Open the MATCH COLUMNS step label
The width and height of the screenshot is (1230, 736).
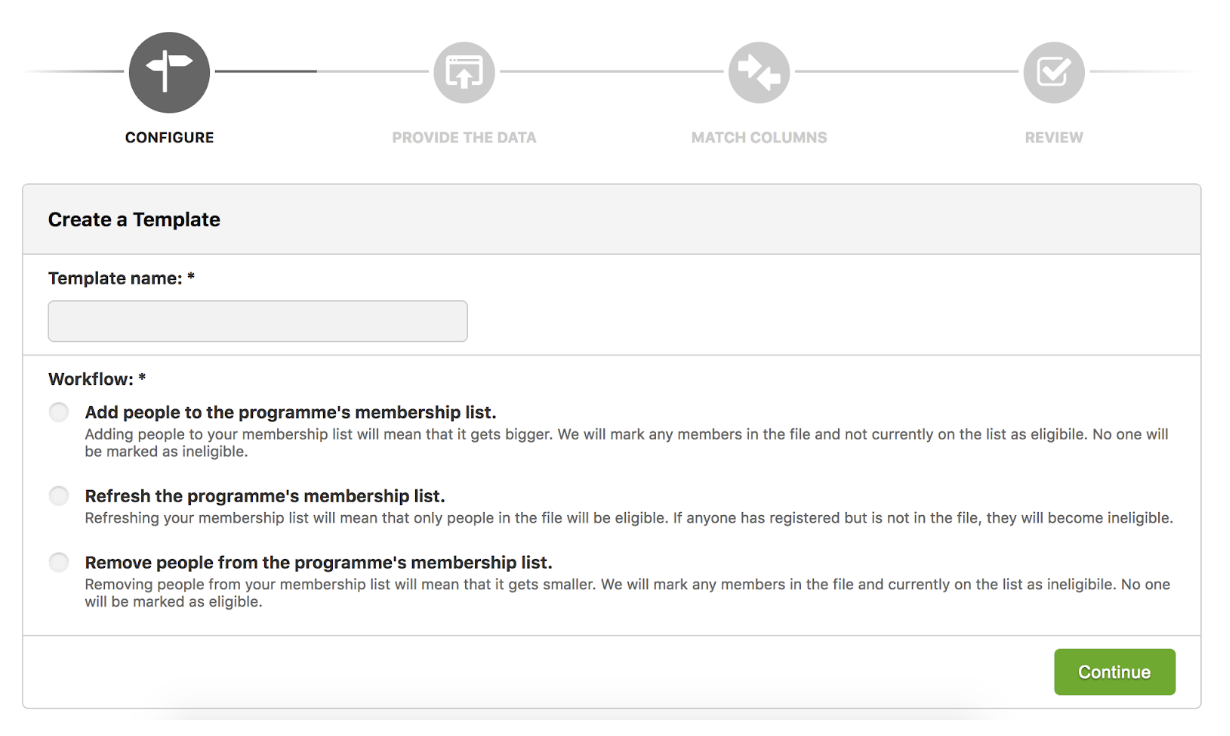[x=759, y=138]
